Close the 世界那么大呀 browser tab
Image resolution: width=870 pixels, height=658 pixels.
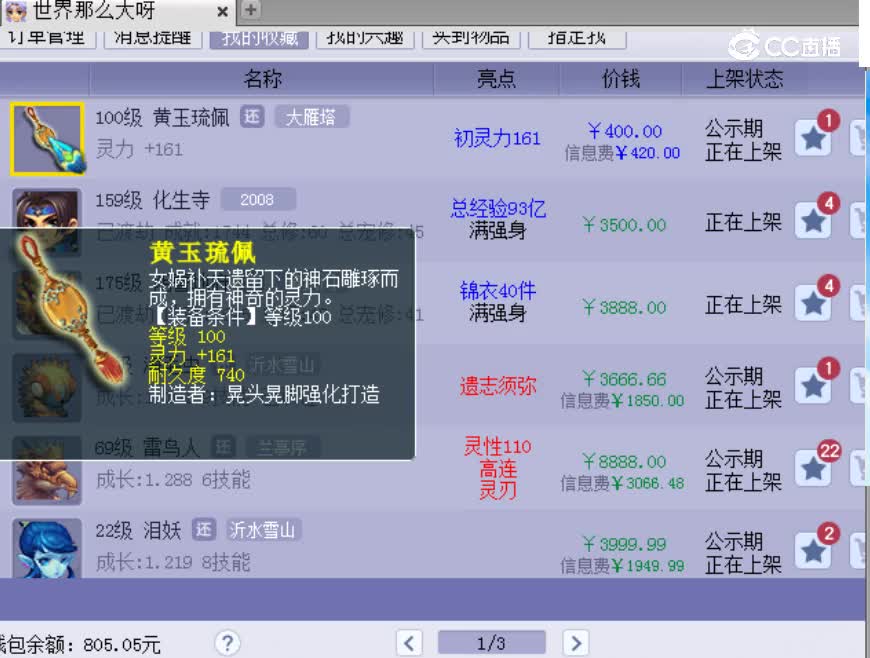point(222,11)
